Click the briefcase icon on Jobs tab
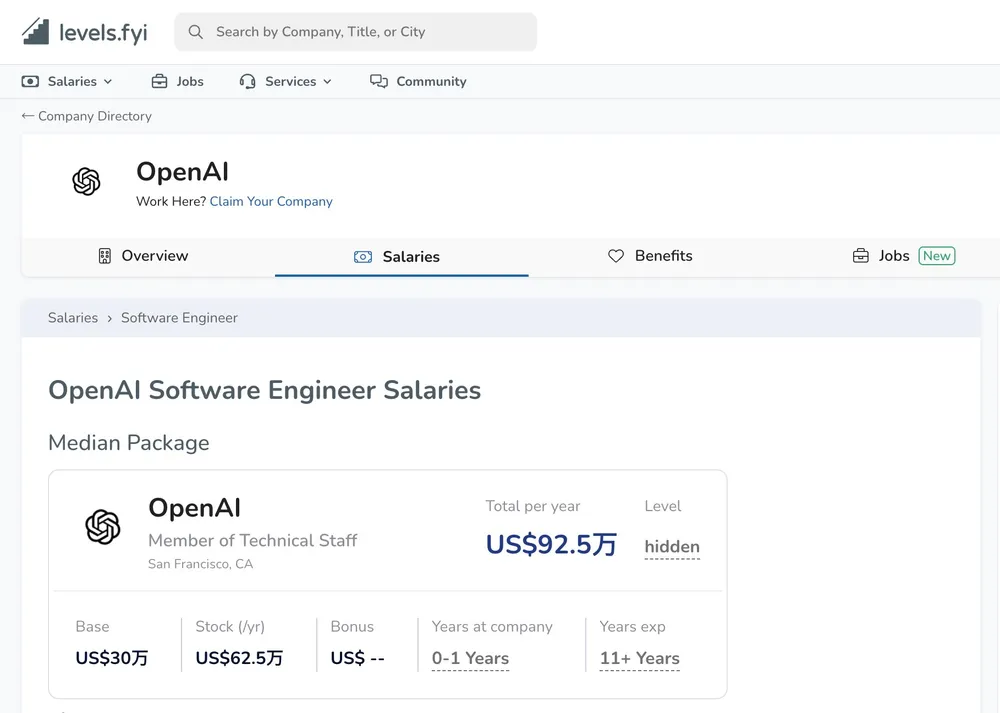The height and width of the screenshot is (713, 1000). [861, 256]
